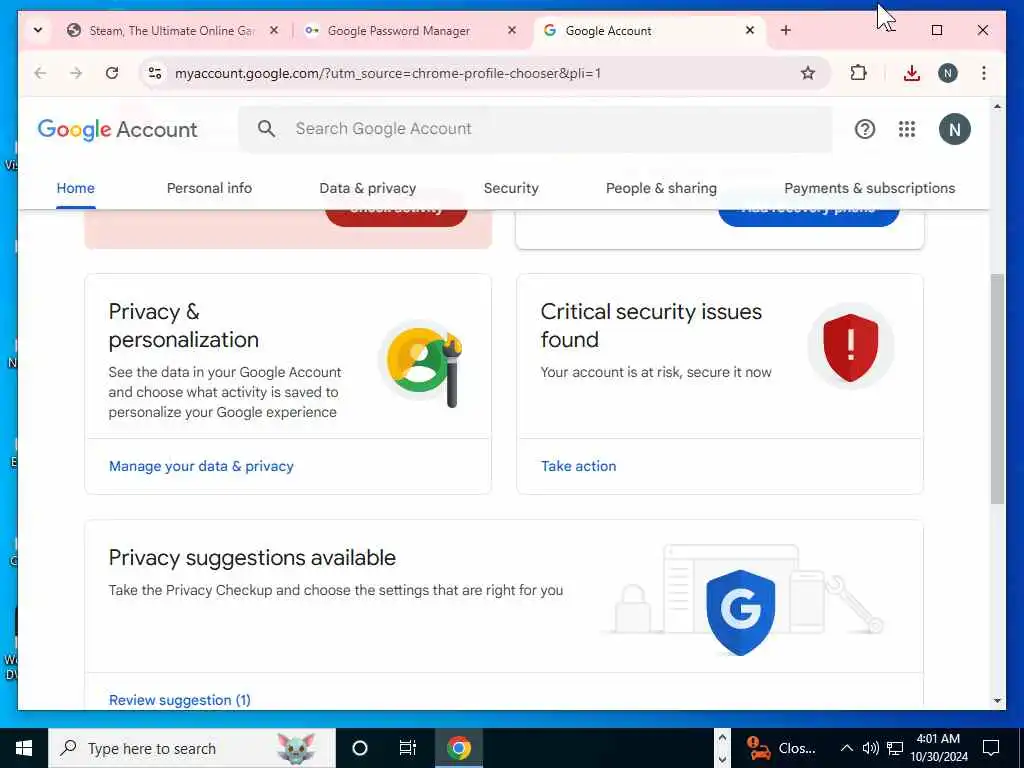Bookmark this page with the star icon
Viewport: 1024px width, 768px height.
pyautogui.click(x=808, y=73)
